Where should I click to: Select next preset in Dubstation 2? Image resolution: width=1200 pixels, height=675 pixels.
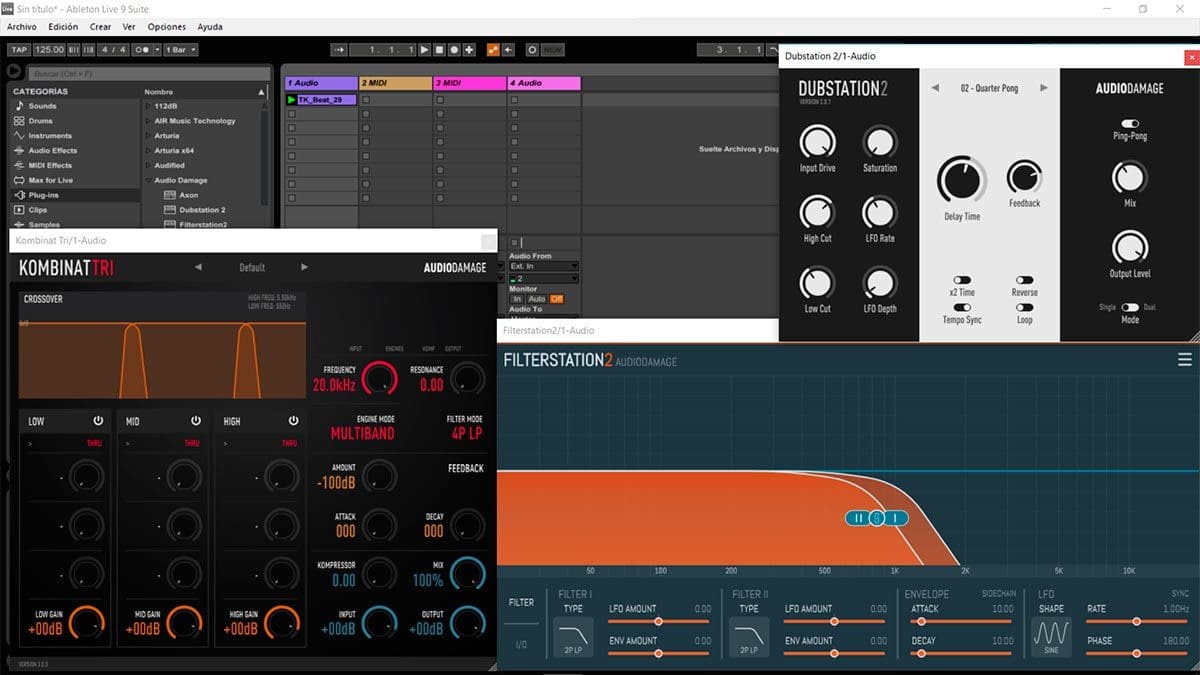pos(1043,88)
